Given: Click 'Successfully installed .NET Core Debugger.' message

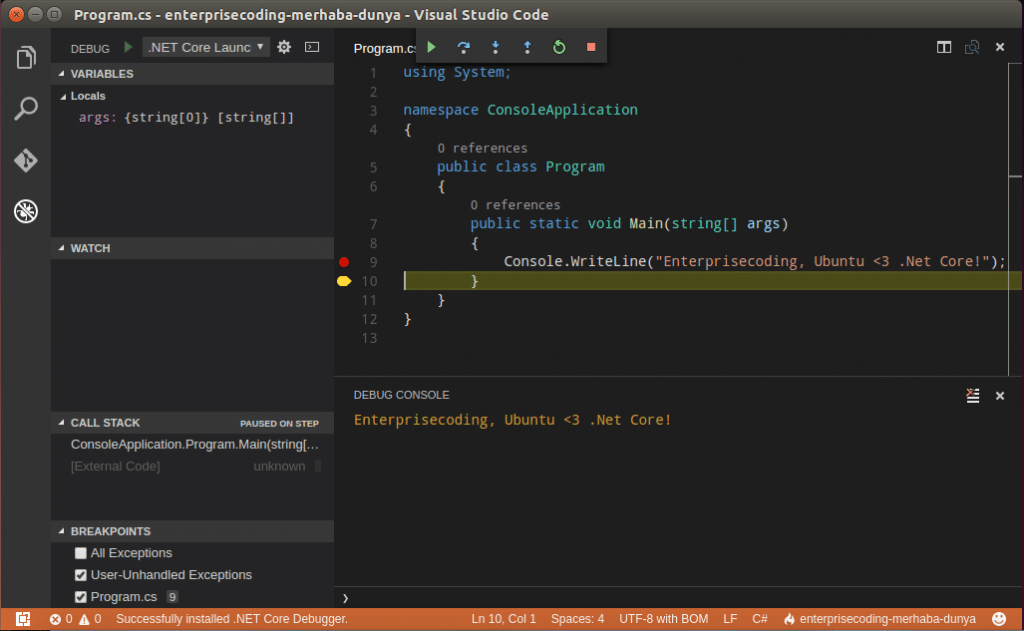Looking at the screenshot, I should 232,619.
